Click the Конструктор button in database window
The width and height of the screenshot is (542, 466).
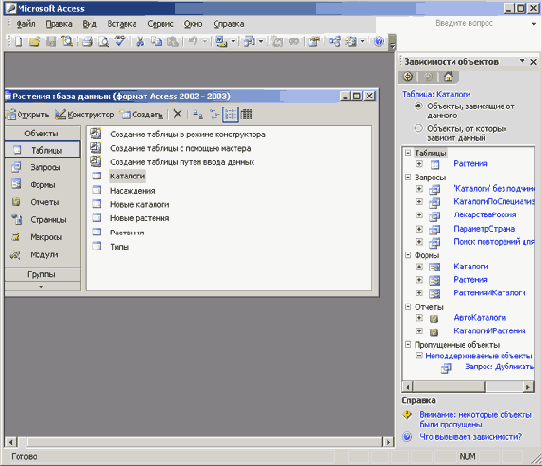(85, 114)
